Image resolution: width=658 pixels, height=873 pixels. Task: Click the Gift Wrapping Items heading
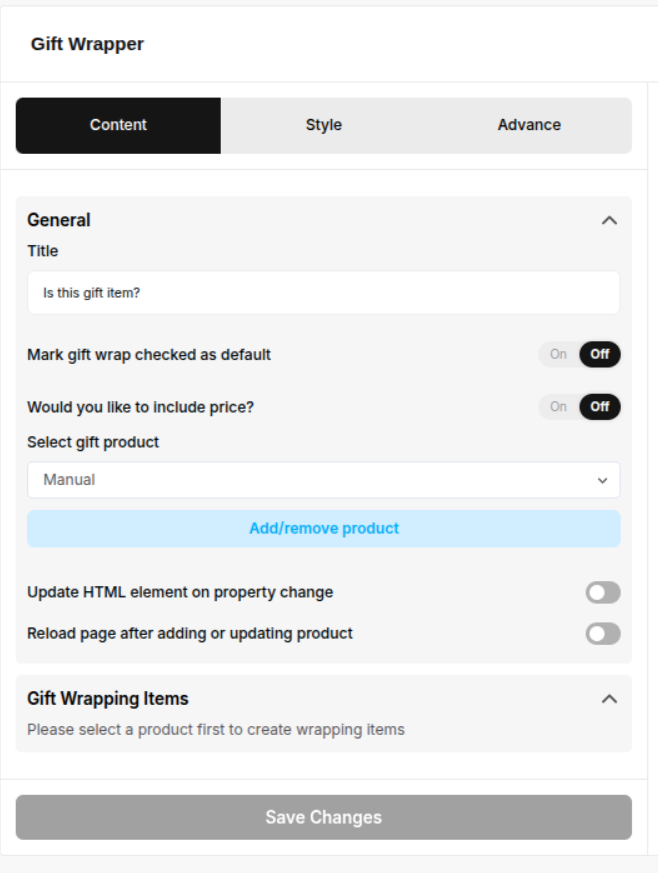(x=108, y=699)
